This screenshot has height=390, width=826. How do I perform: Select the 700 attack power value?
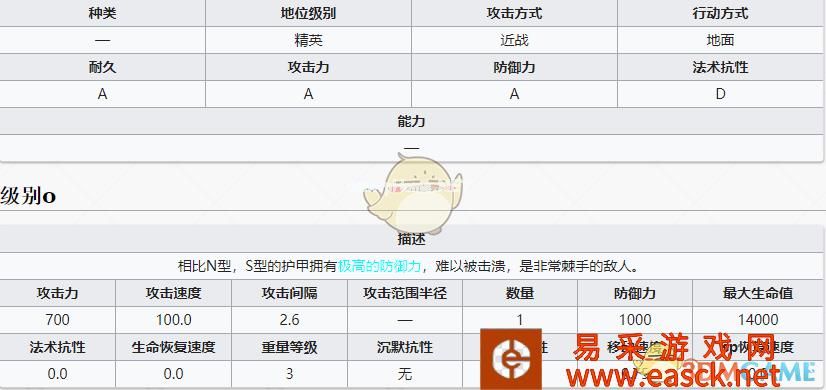click(x=57, y=320)
